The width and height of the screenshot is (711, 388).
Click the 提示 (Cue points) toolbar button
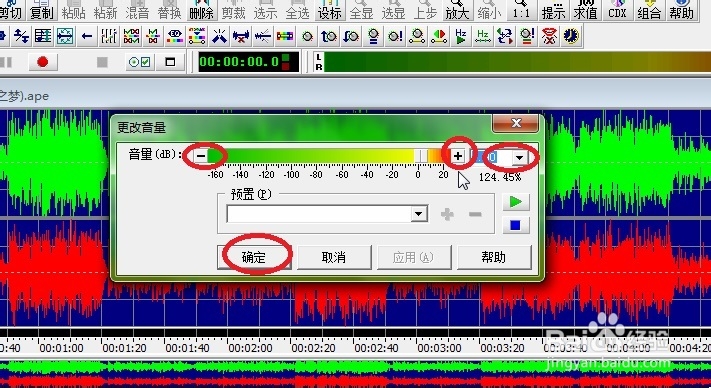click(553, 11)
